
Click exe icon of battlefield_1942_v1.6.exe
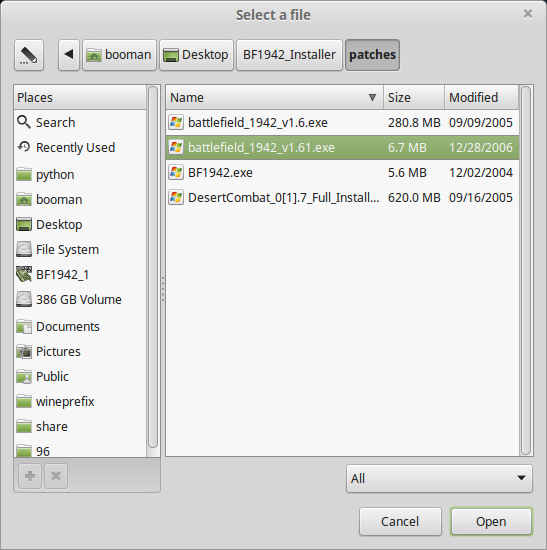[176, 122]
